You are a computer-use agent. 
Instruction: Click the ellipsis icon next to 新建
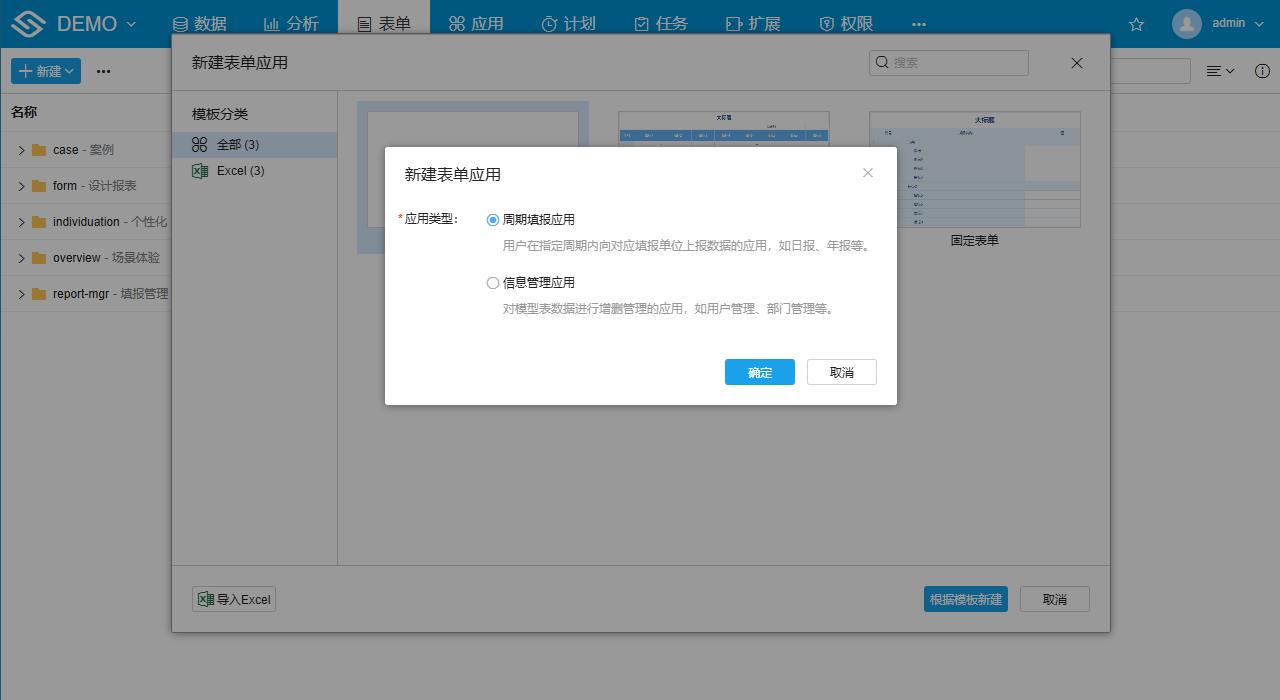click(x=103, y=71)
